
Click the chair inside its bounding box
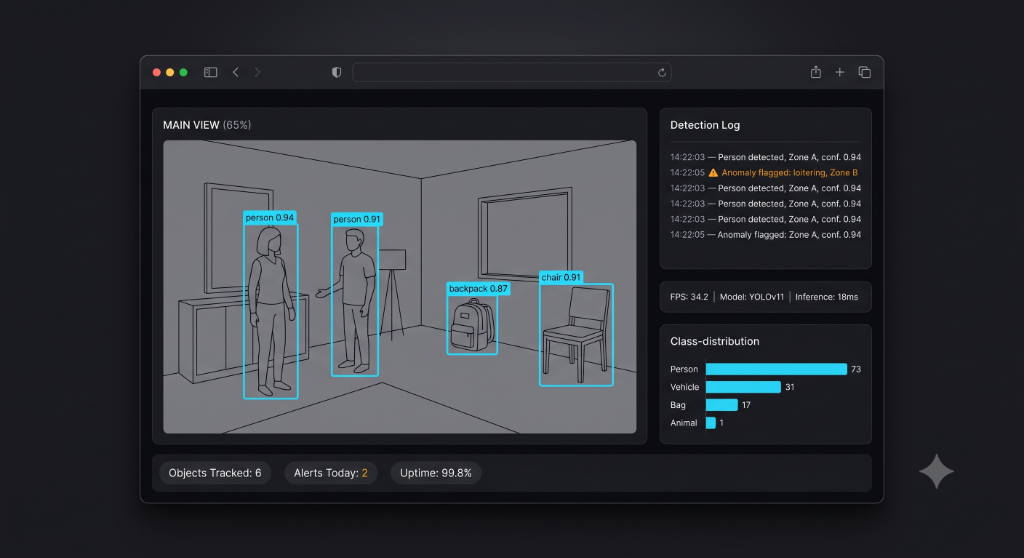(576, 335)
